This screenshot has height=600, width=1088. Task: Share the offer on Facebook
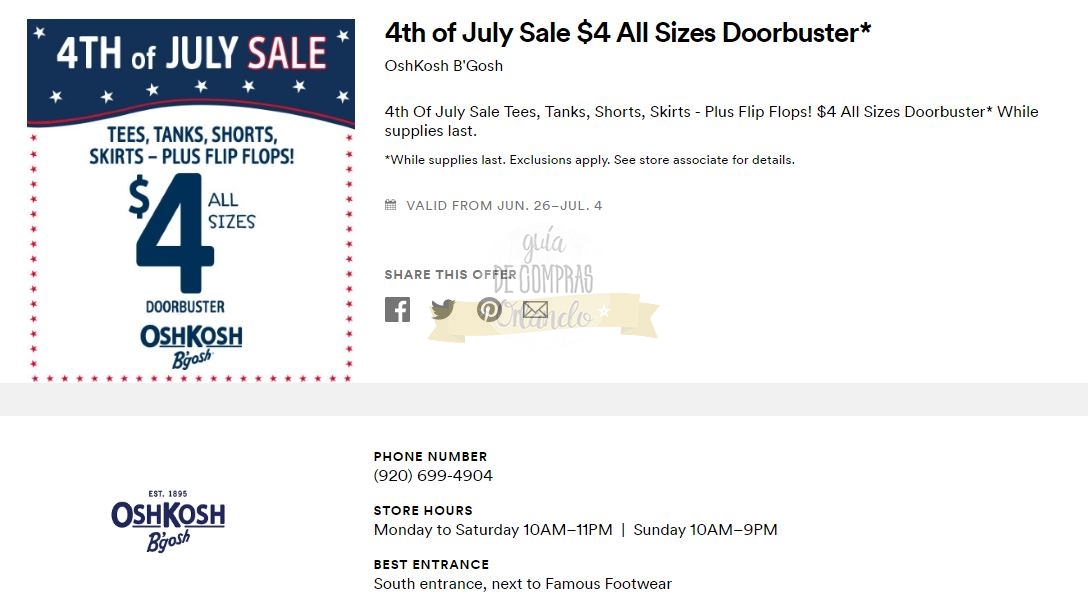click(x=397, y=309)
